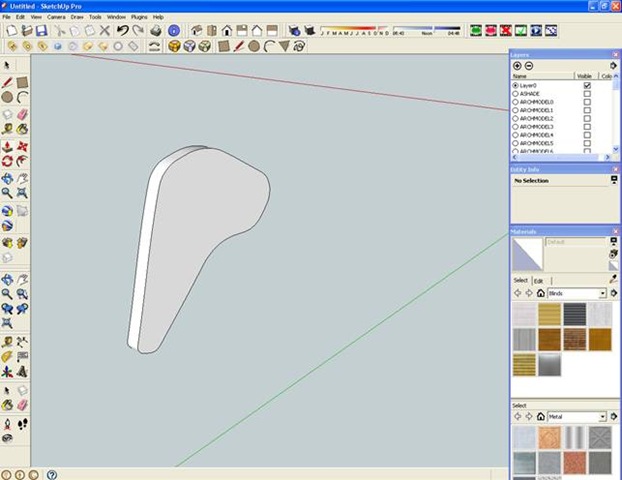This screenshot has height=480, width=622.
Task: Open the Blinds material library dropdown
Action: click(602, 294)
